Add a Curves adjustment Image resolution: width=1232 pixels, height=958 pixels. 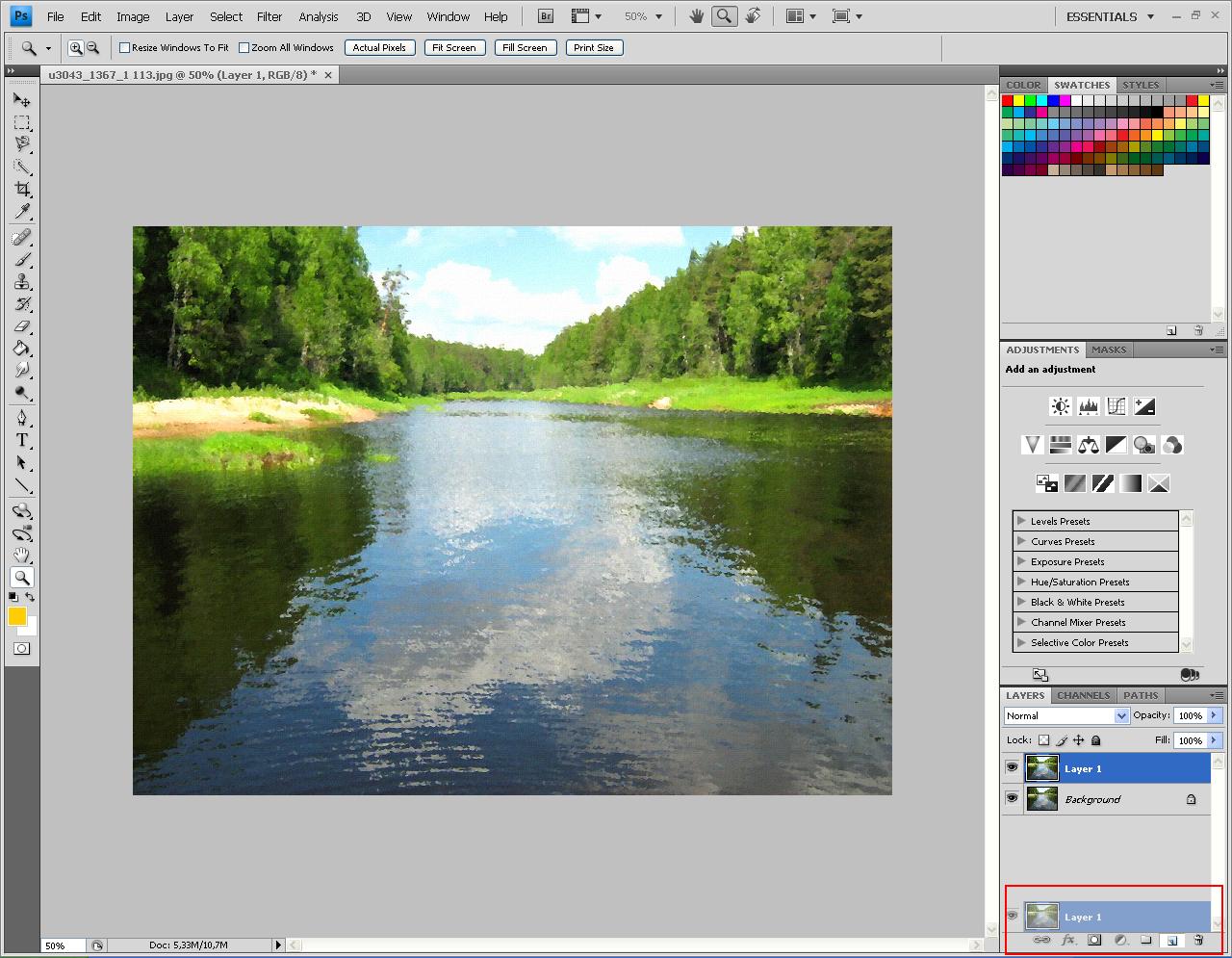1116,406
